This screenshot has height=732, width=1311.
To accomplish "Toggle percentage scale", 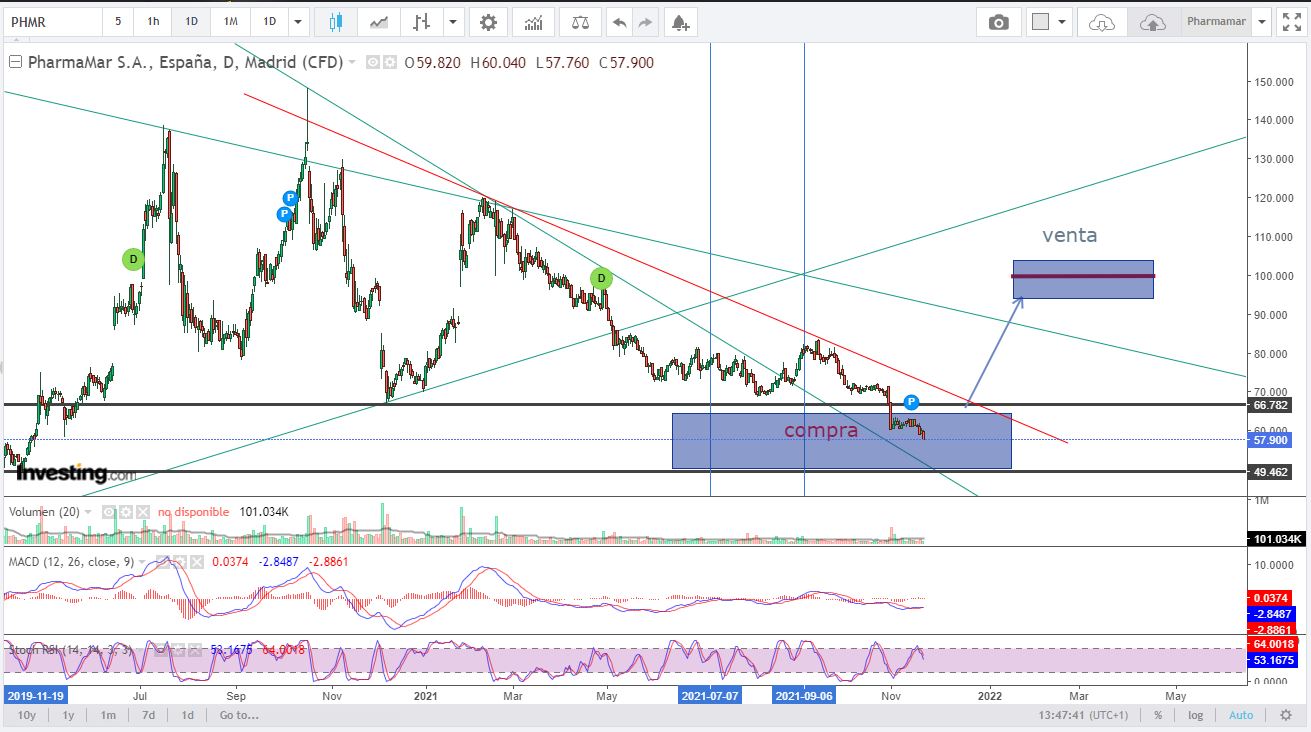I will click(1158, 715).
